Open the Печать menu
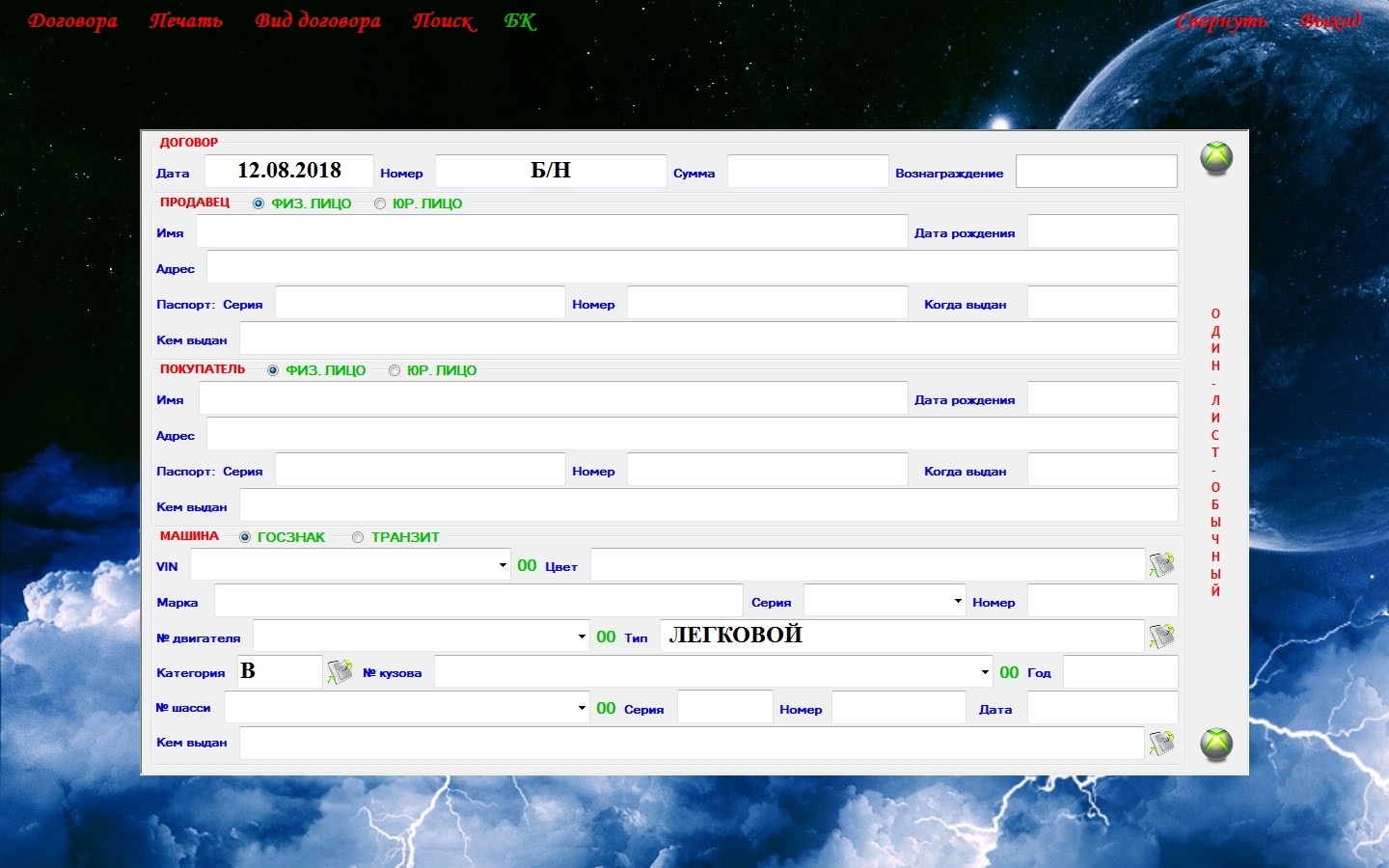The image size is (1389, 868). tap(186, 21)
